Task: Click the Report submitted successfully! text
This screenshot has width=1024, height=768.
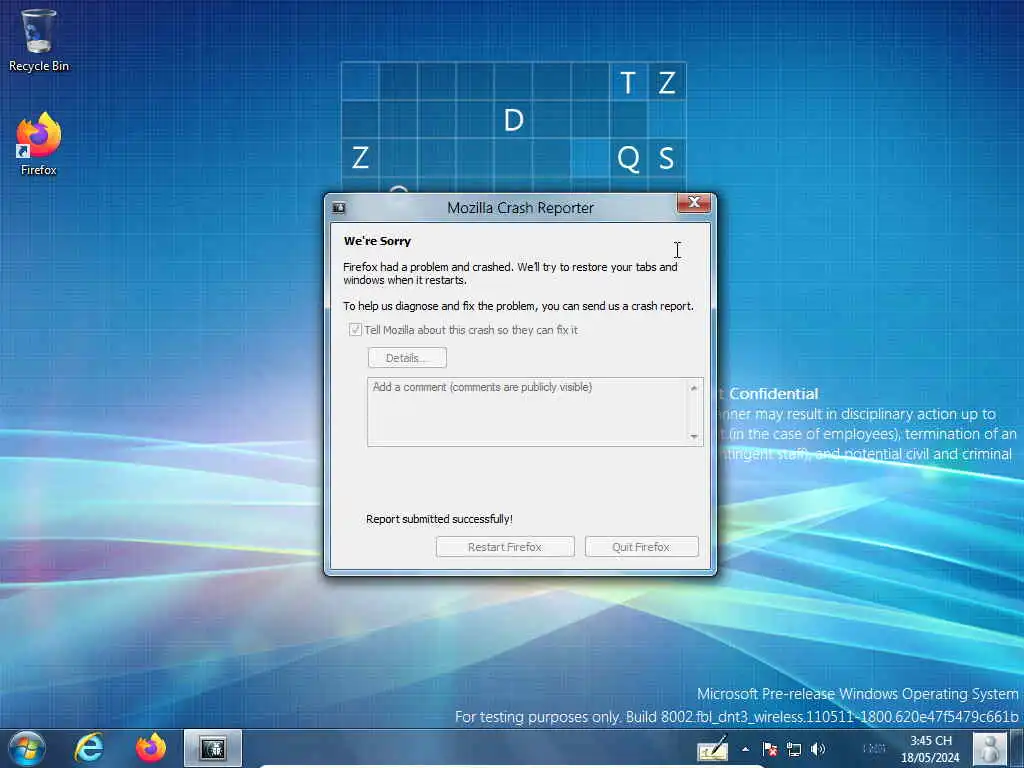Action: click(x=439, y=519)
